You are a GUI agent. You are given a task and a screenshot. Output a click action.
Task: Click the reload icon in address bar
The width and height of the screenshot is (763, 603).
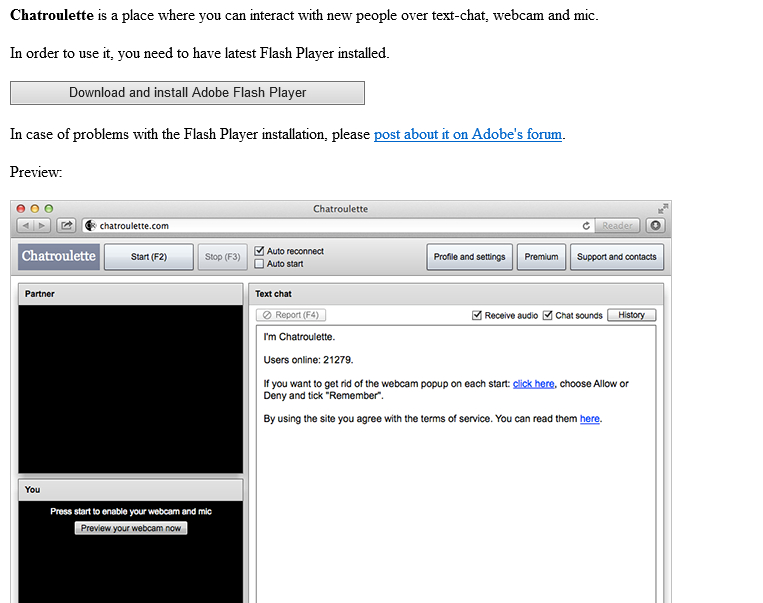(x=586, y=226)
